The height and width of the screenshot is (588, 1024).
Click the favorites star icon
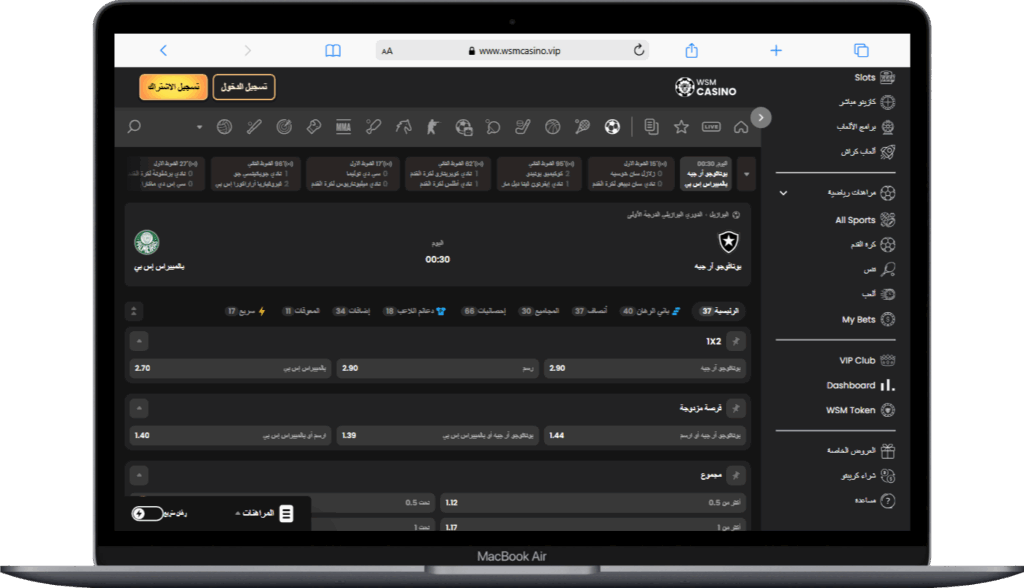(x=681, y=127)
